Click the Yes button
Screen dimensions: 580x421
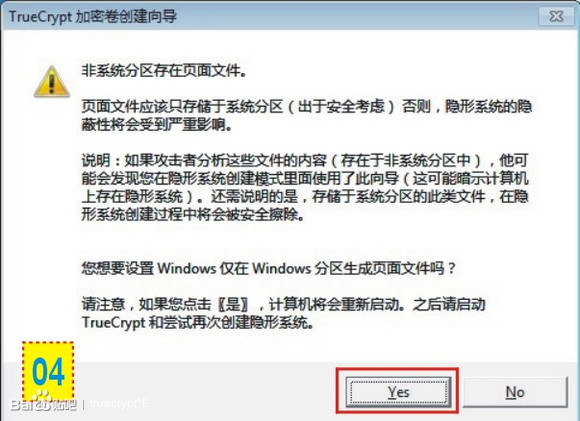pos(398,392)
